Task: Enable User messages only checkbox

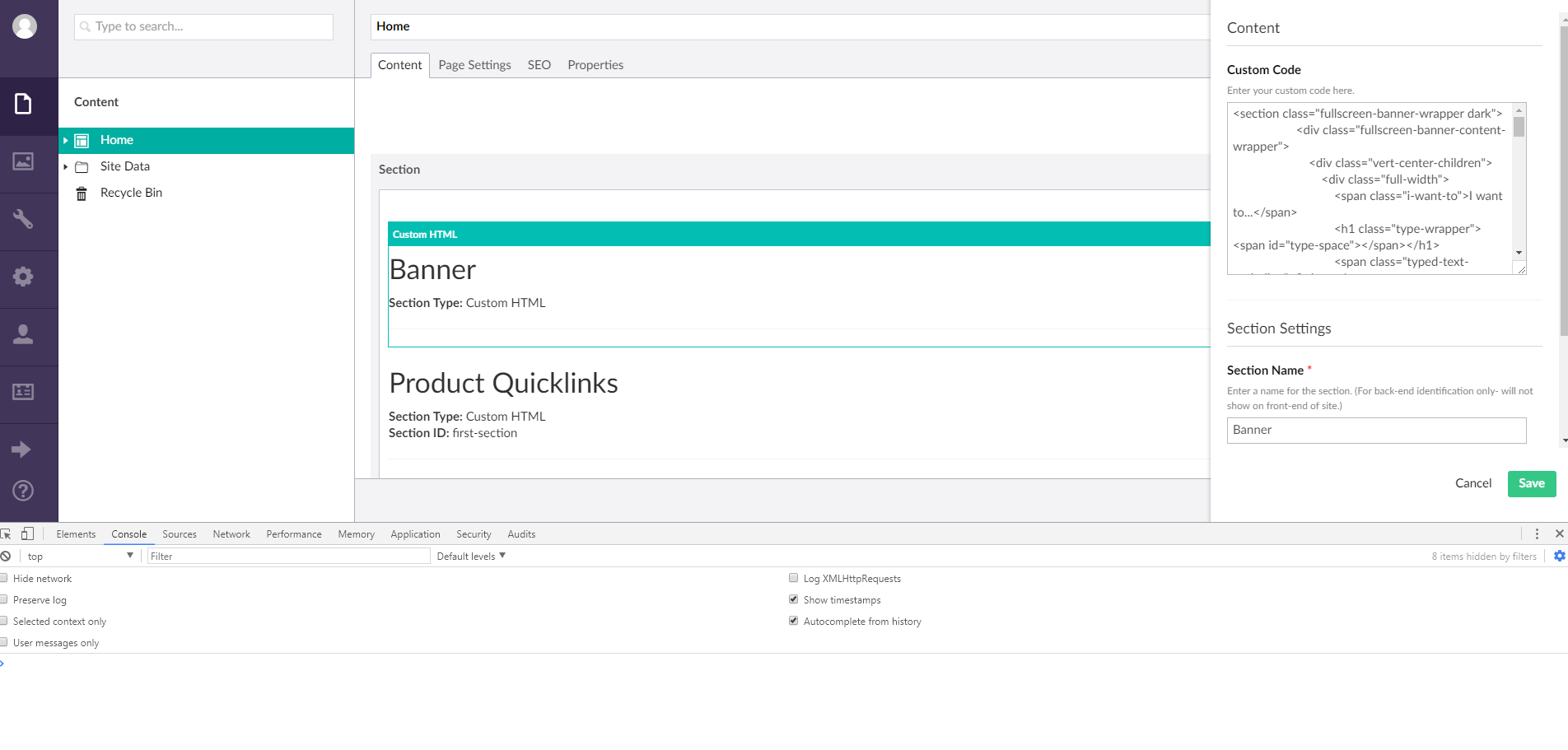Action: [4, 642]
